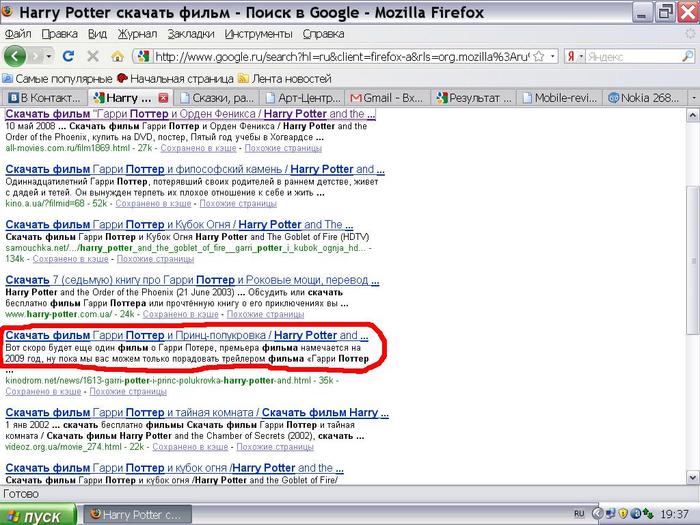The image size is (700, 525).
Task: Open result Гарри Поттер и Принц-полукровка
Action: pyautogui.click(x=187, y=335)
